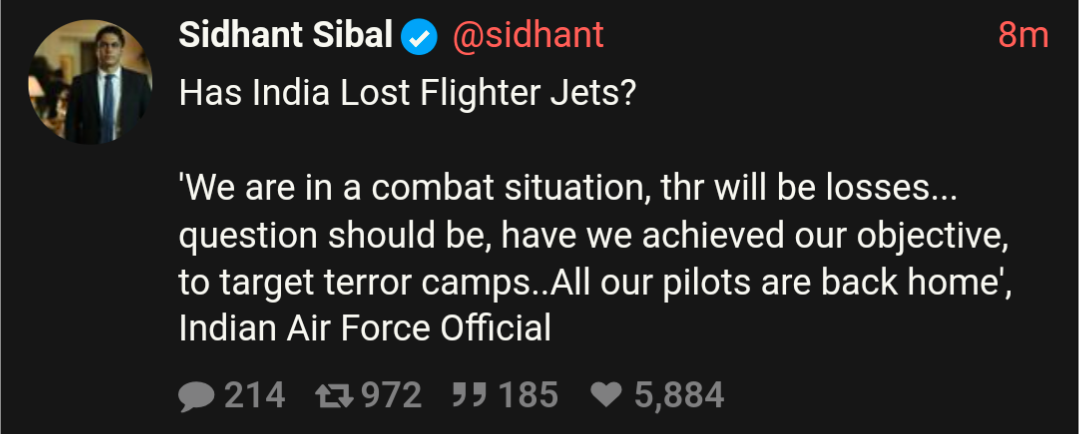Viewport: 1079px width, 434px height.
Task: Click 'Indian Air Force Official' attribution text
Action: pyautogui.click(x=365, y=329)
